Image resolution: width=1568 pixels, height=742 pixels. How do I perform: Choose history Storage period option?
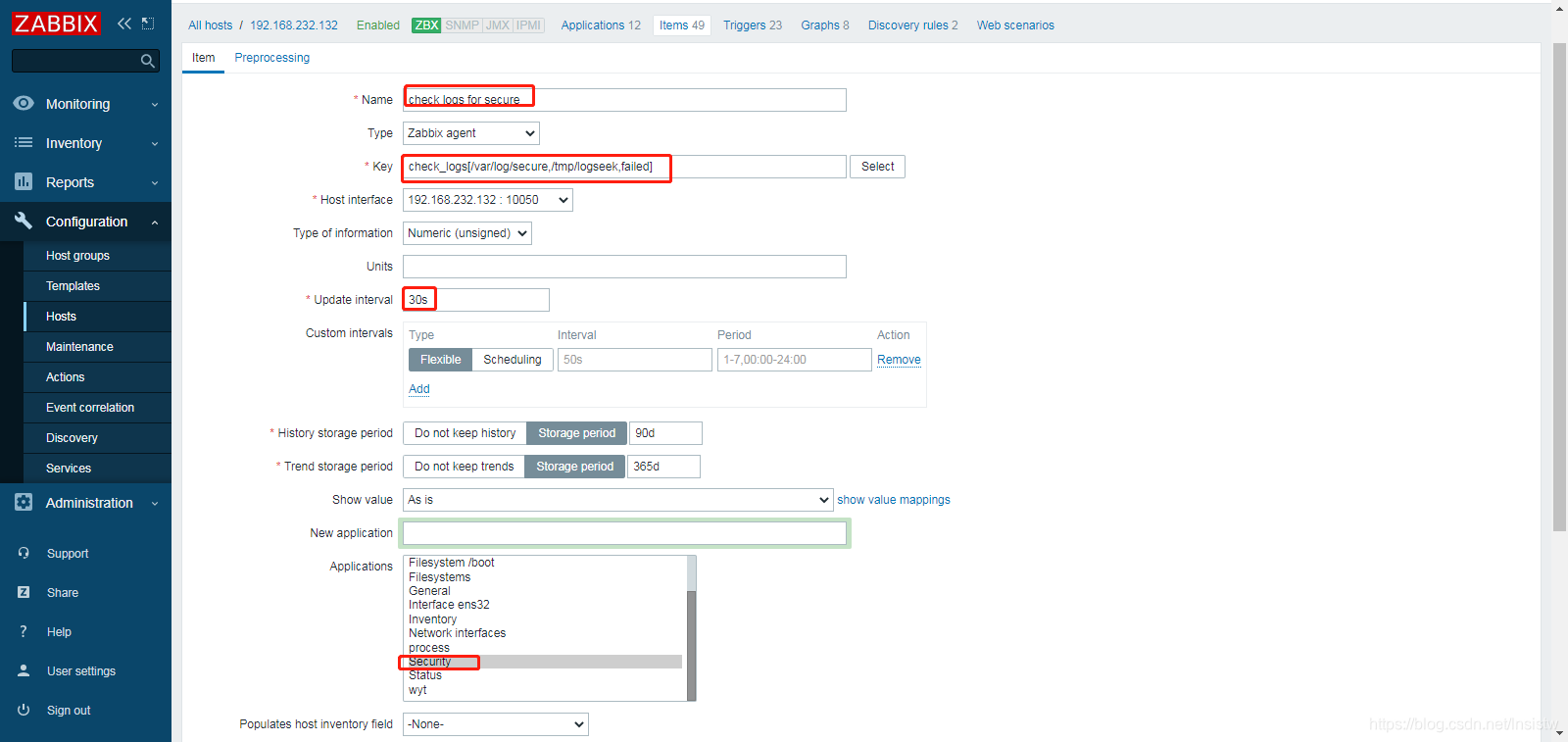tap(577, 433)
